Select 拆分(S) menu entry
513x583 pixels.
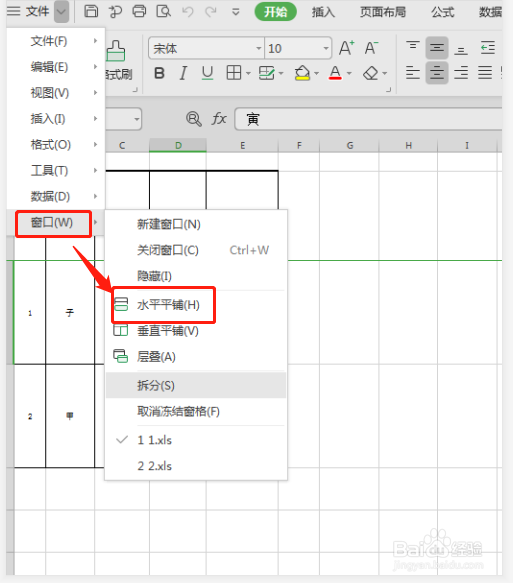point(196,386)
